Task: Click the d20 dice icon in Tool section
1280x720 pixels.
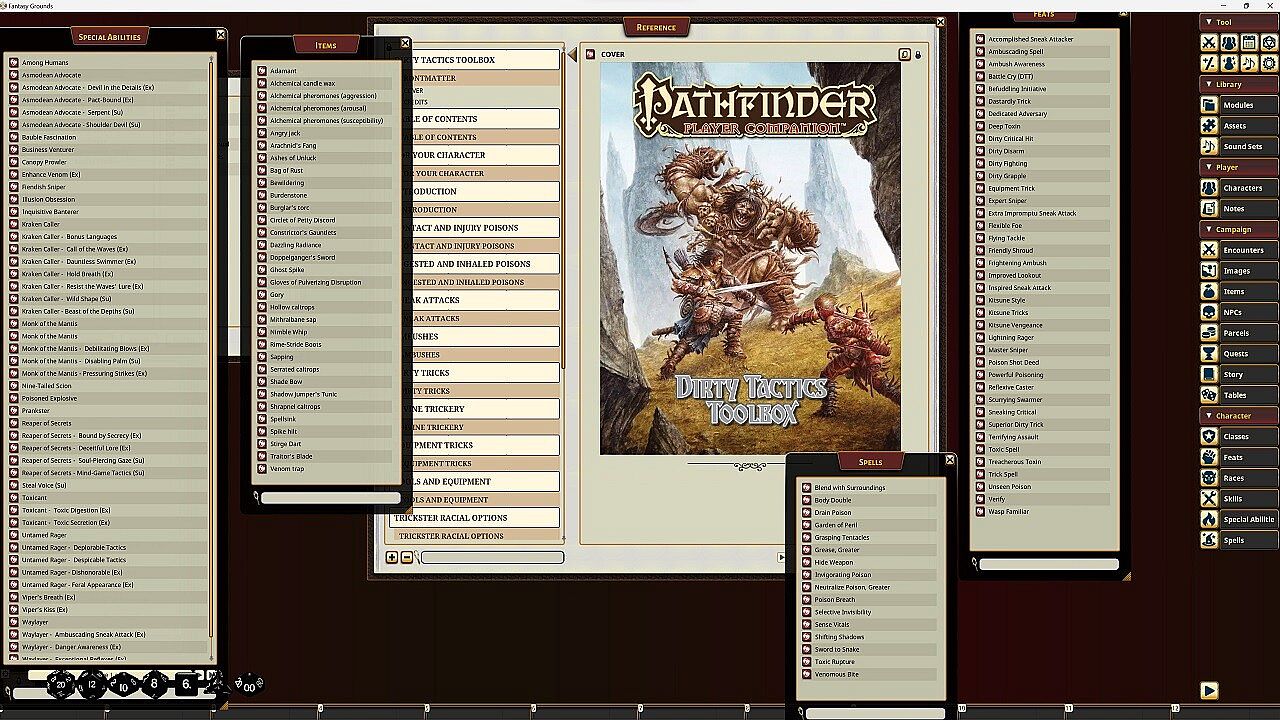Action: (1269, 42)
